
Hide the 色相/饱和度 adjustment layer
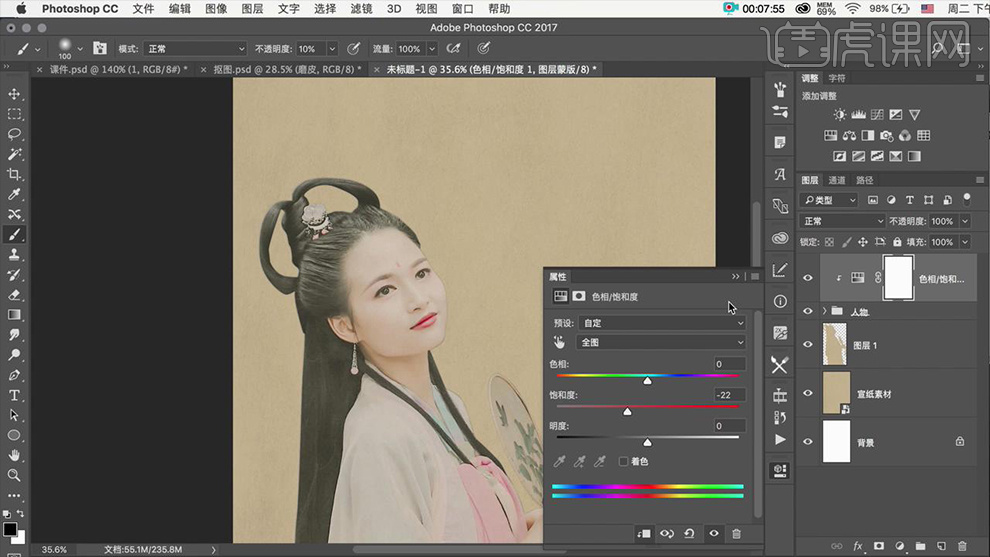[x=808, y=278]
